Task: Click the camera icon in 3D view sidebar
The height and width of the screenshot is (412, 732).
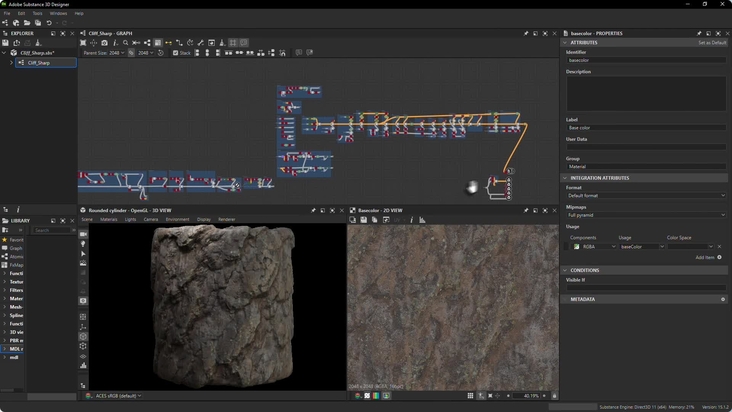Action: (x=83, y=234)
